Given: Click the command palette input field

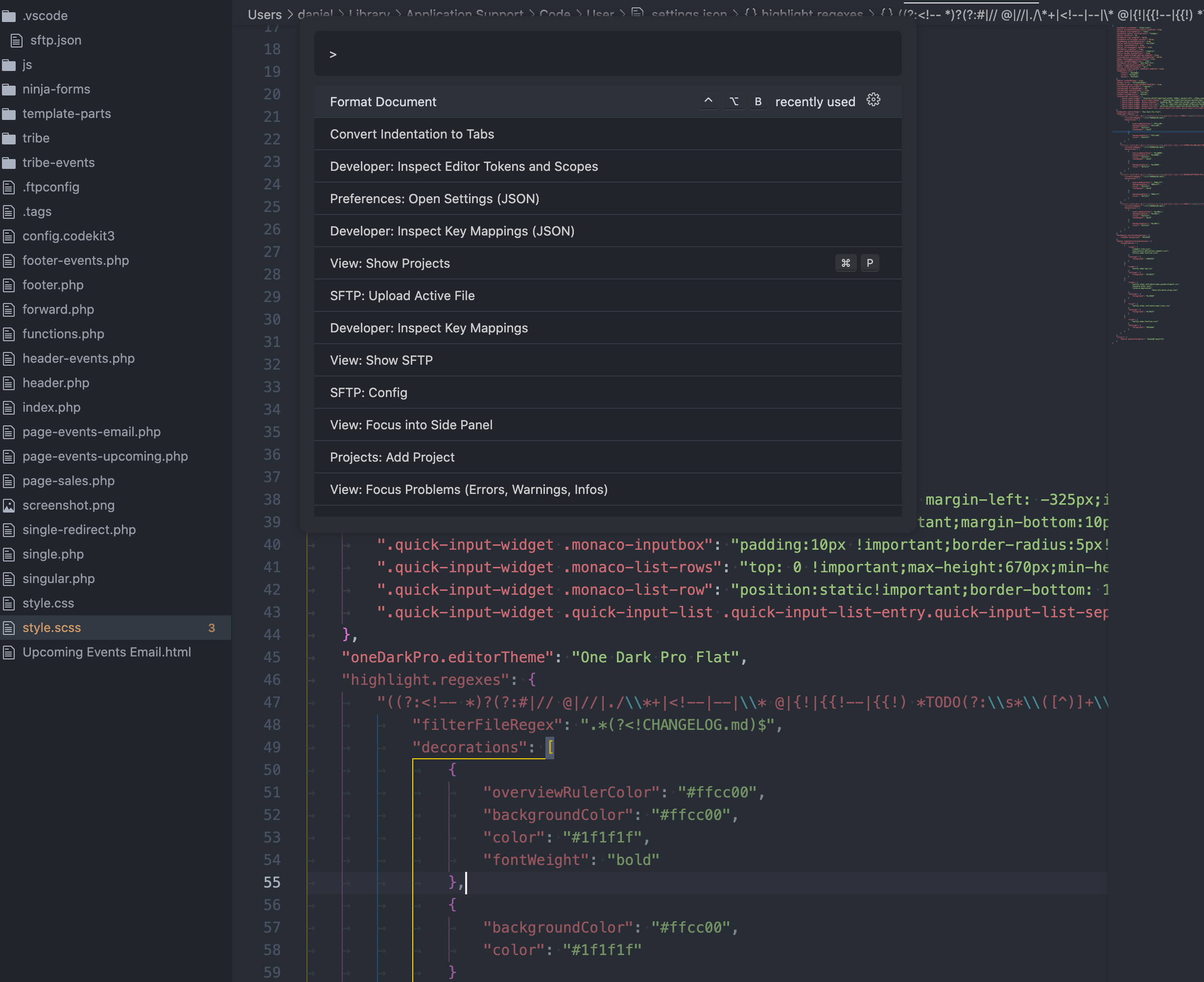Looking at the screenshot, I should pyautogui.click(x=608, y=54).
